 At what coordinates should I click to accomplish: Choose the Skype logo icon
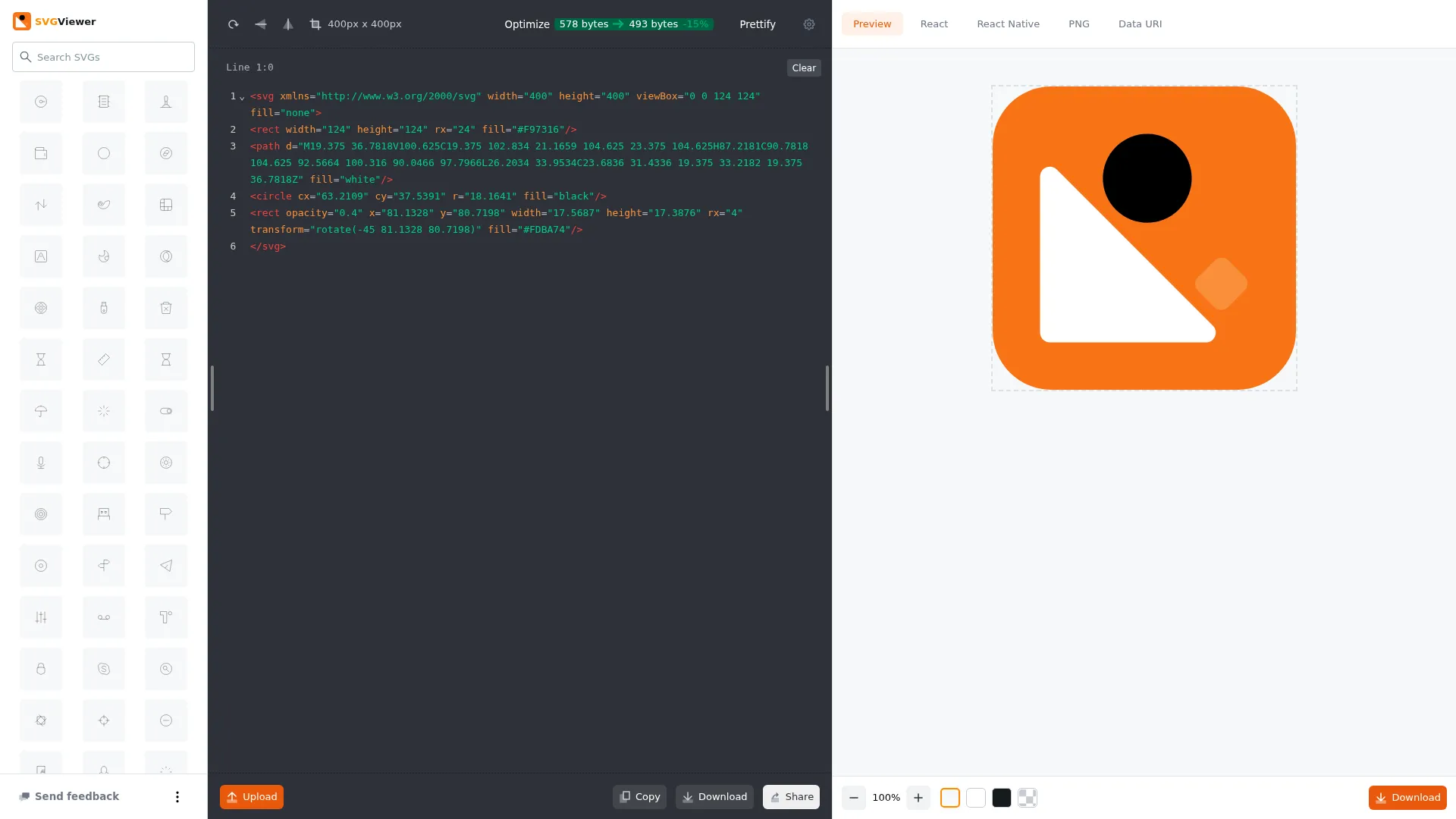pos(104,669)
